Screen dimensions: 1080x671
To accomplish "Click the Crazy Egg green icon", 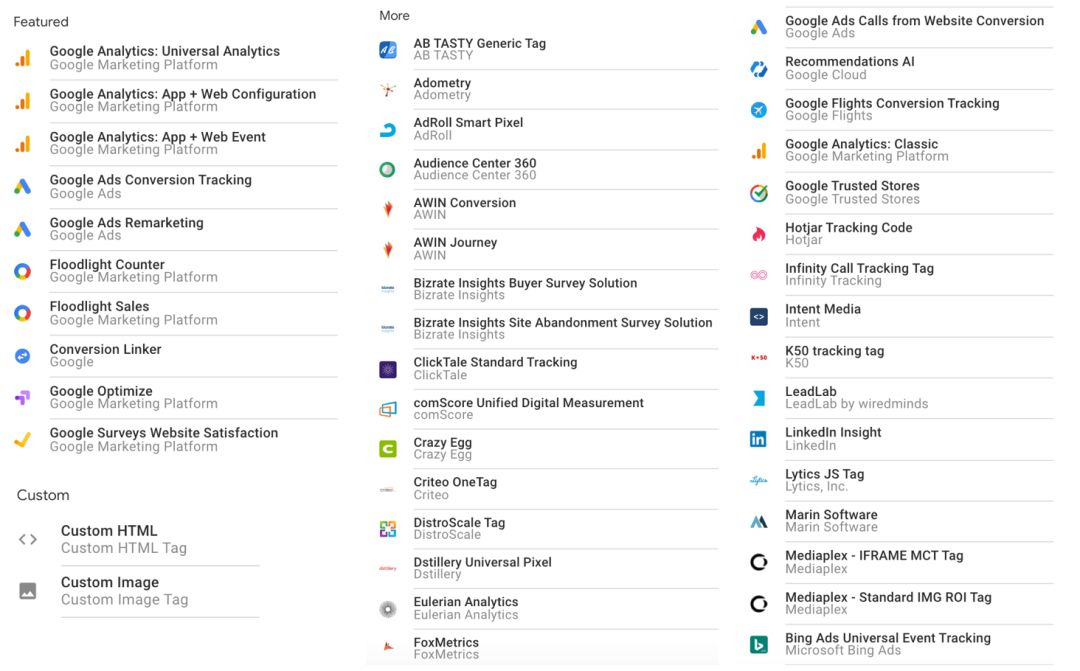I will click(x=388, y=449).
